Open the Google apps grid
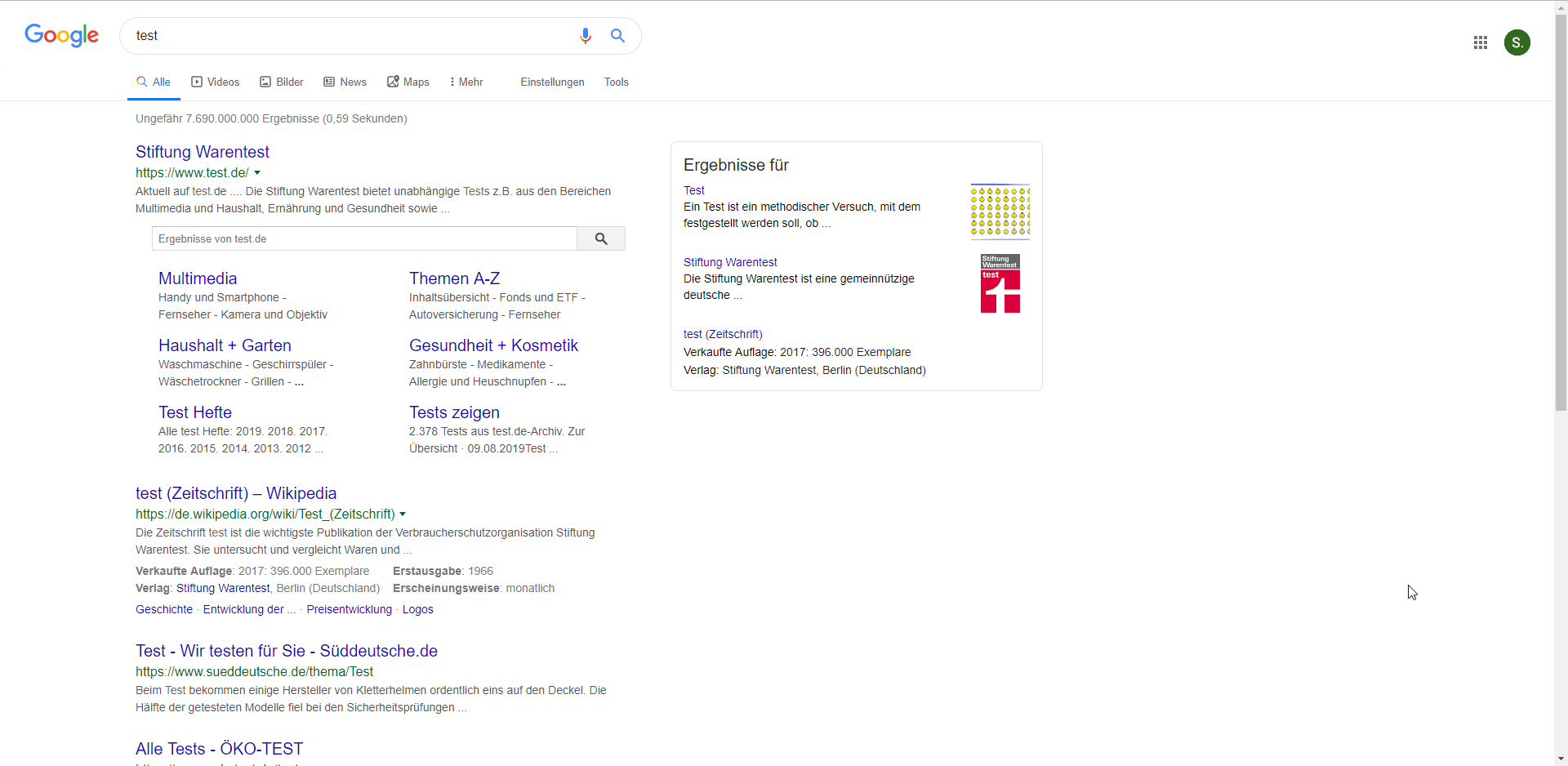The height and width of the screenshot is (766, 1568). tap(1480, 42)
